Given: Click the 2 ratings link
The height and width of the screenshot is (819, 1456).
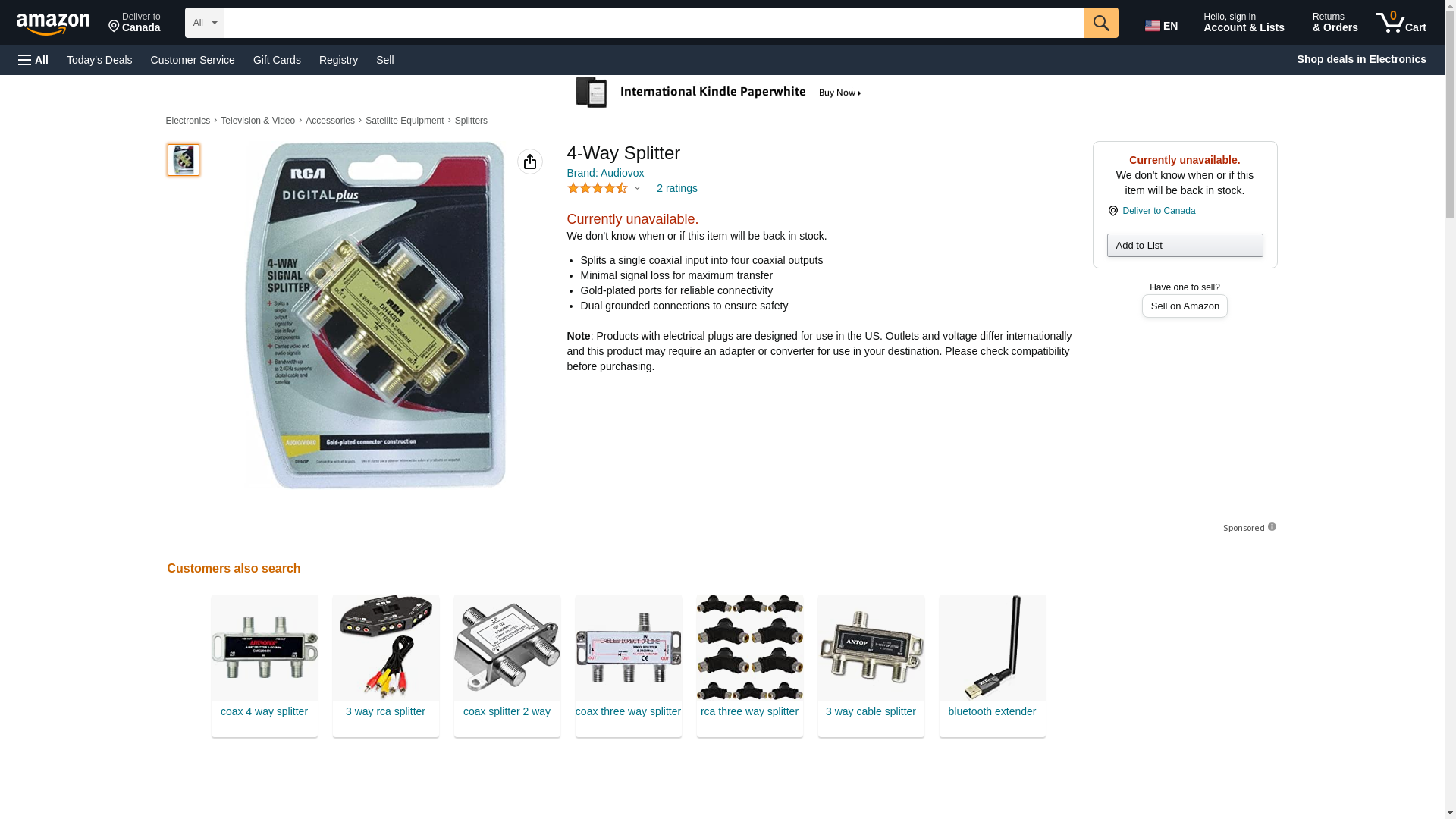Looking at the screenshot, I should [676, 188].
